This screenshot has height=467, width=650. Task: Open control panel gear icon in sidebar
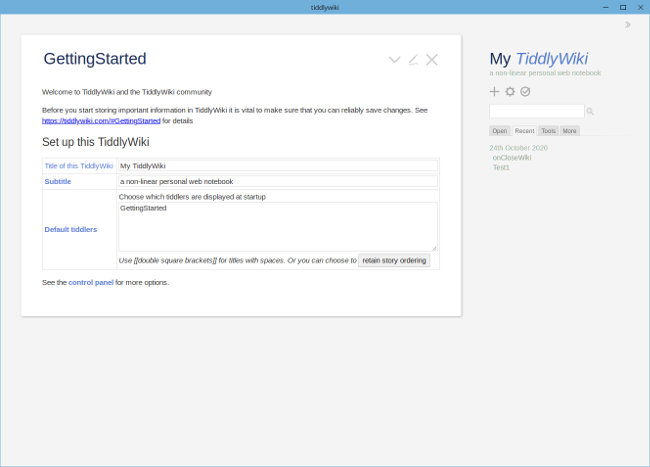[510, 92]
